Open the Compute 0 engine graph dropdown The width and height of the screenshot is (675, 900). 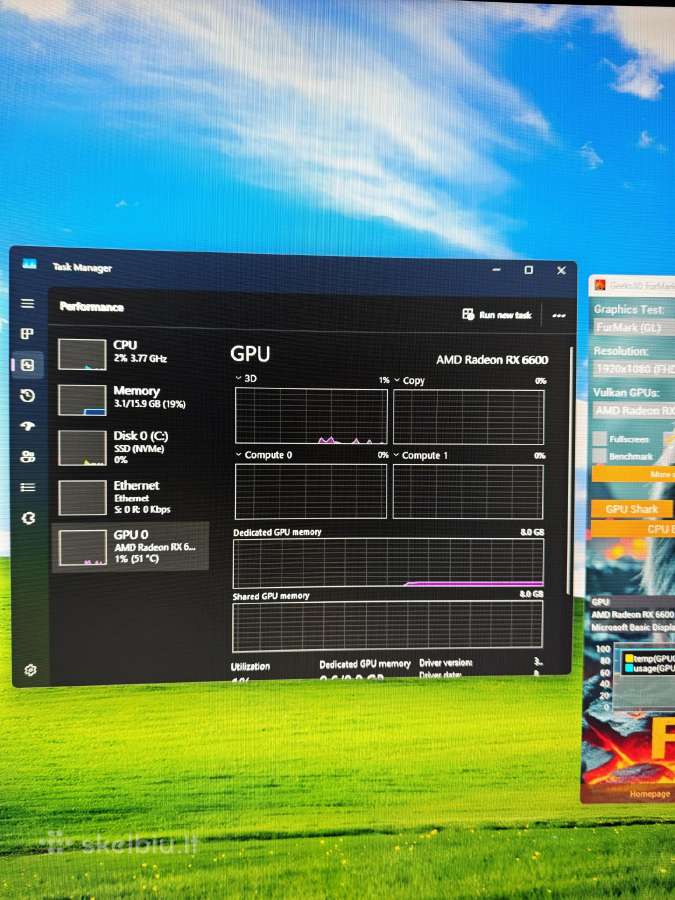pos(239,454)
